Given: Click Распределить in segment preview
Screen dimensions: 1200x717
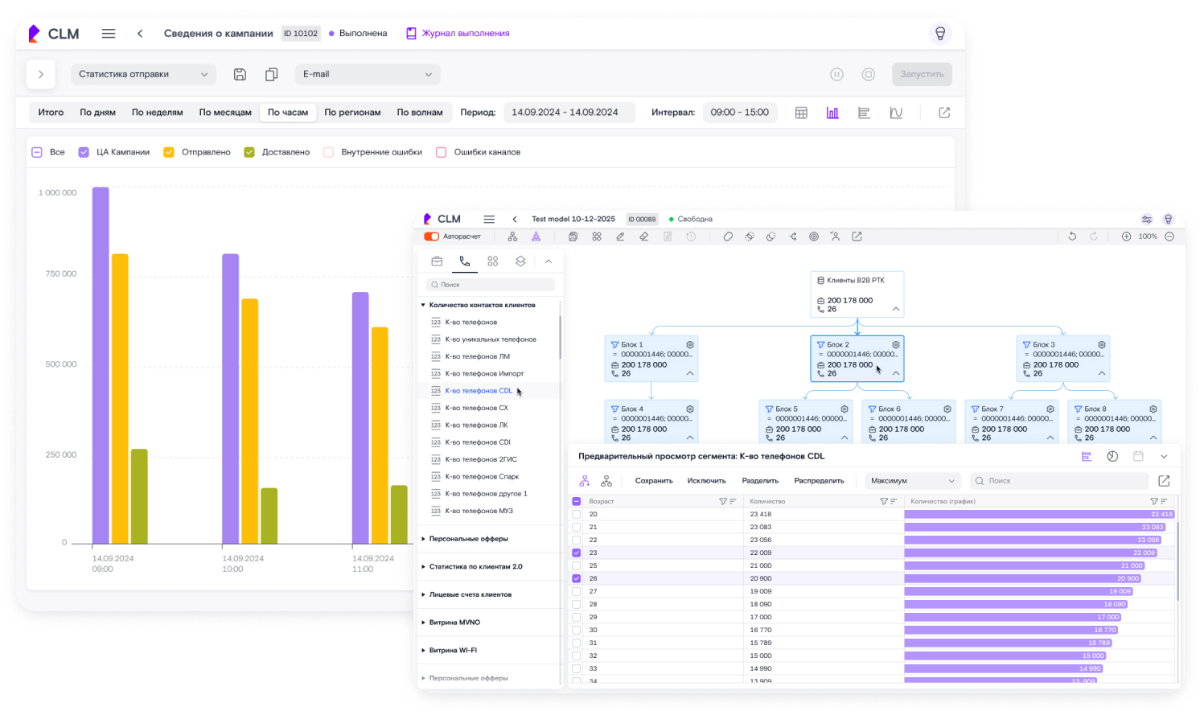Looking at the screenshot, I should tap(817, 481).
